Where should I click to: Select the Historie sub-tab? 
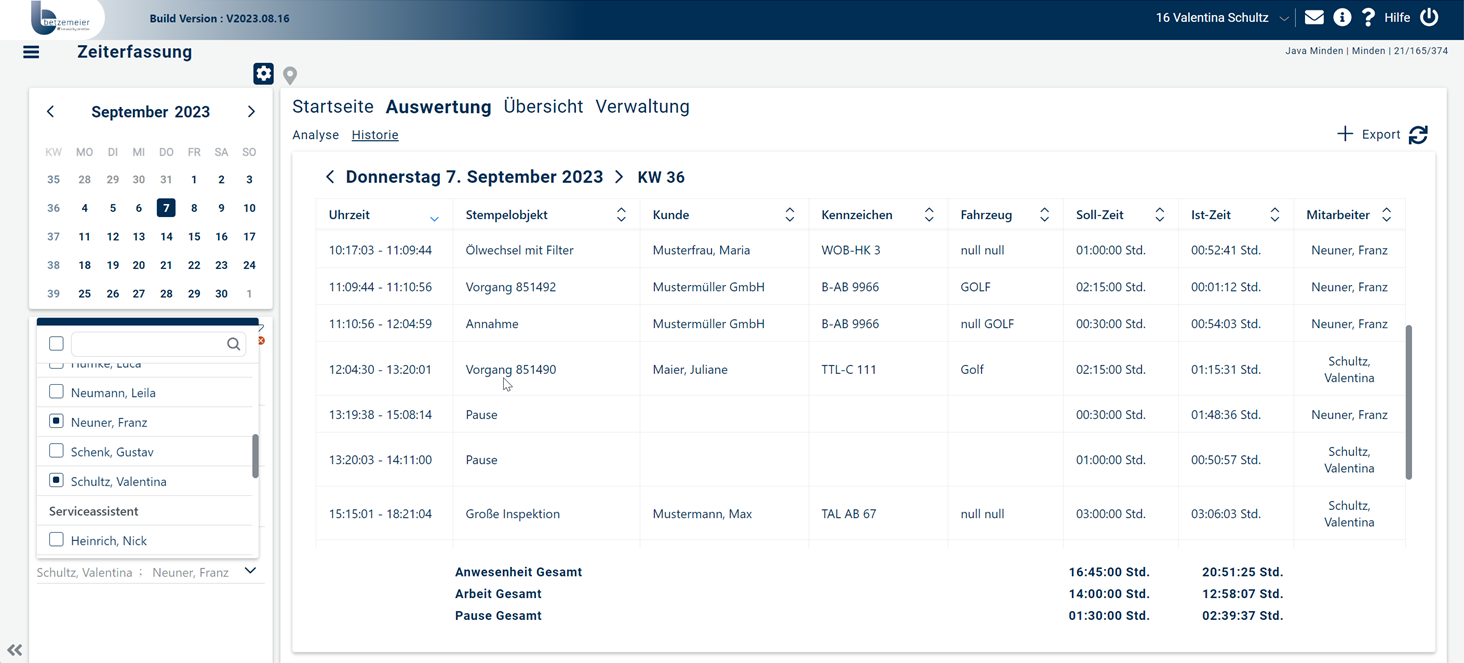[x=375, y=135]
